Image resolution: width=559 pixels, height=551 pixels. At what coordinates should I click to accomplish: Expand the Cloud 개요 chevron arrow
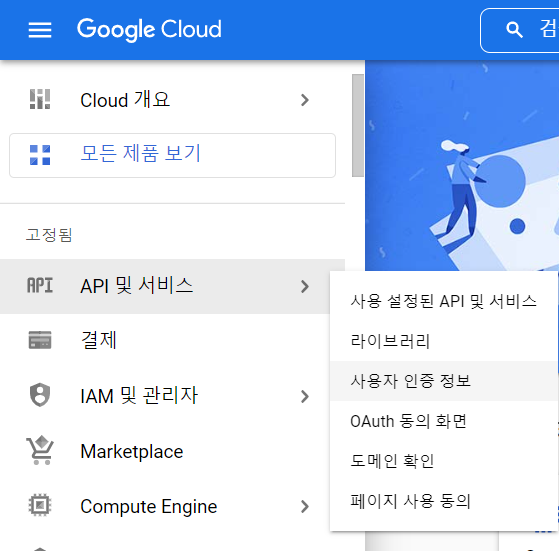click(304, 100)
